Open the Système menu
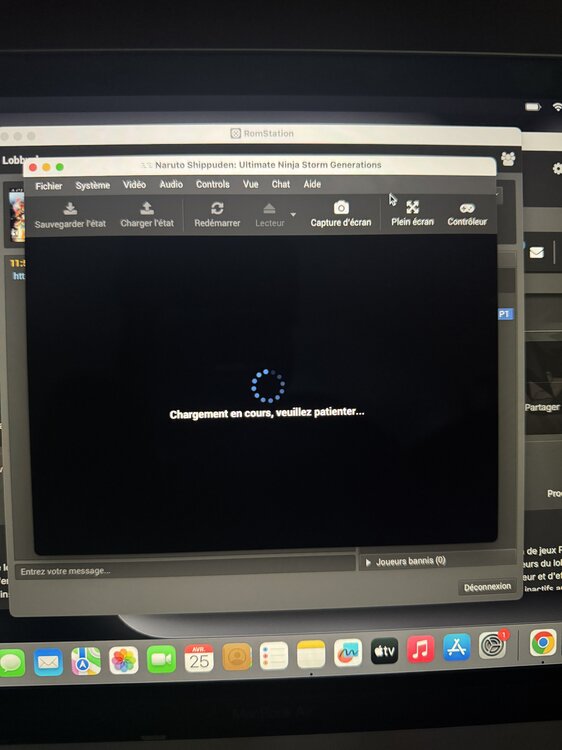This screenshot has width=562, height=750. (x=92, y=185)
